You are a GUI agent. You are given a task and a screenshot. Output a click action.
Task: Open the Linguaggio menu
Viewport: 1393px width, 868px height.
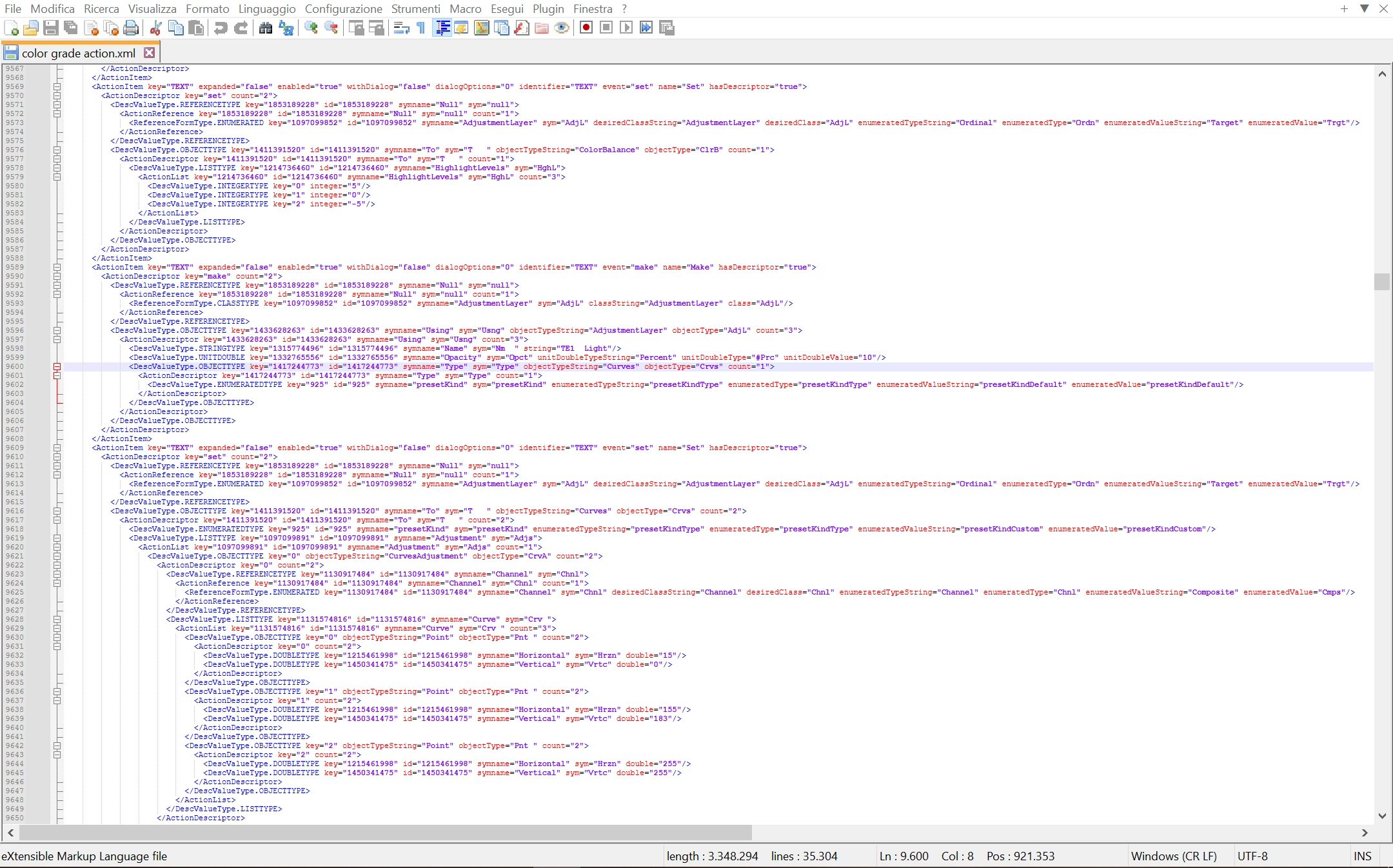pos(266,9)
